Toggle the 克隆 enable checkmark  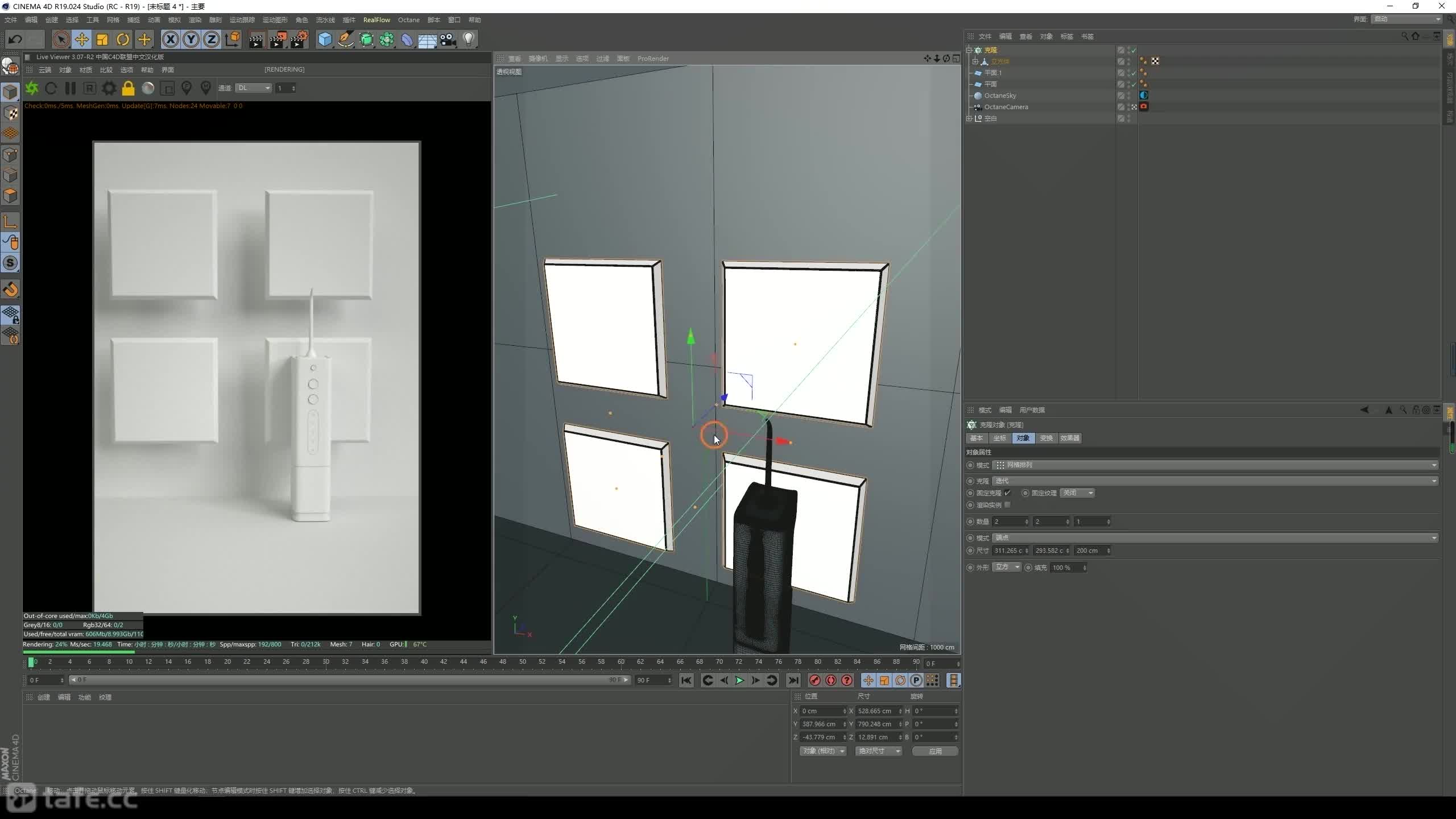[x=1134, y=50]
